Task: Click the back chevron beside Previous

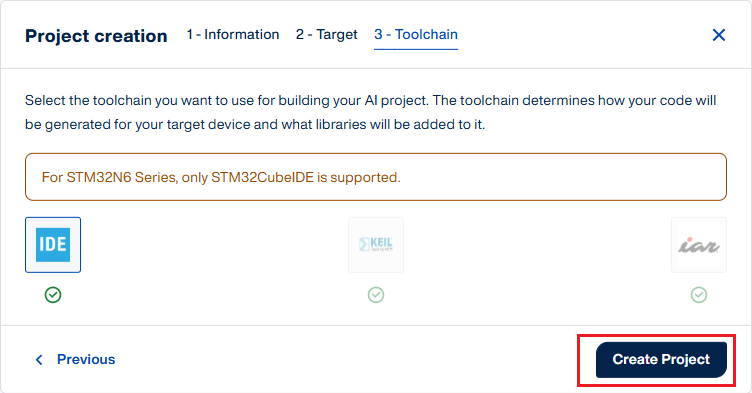Action: [x=39, y=359]
